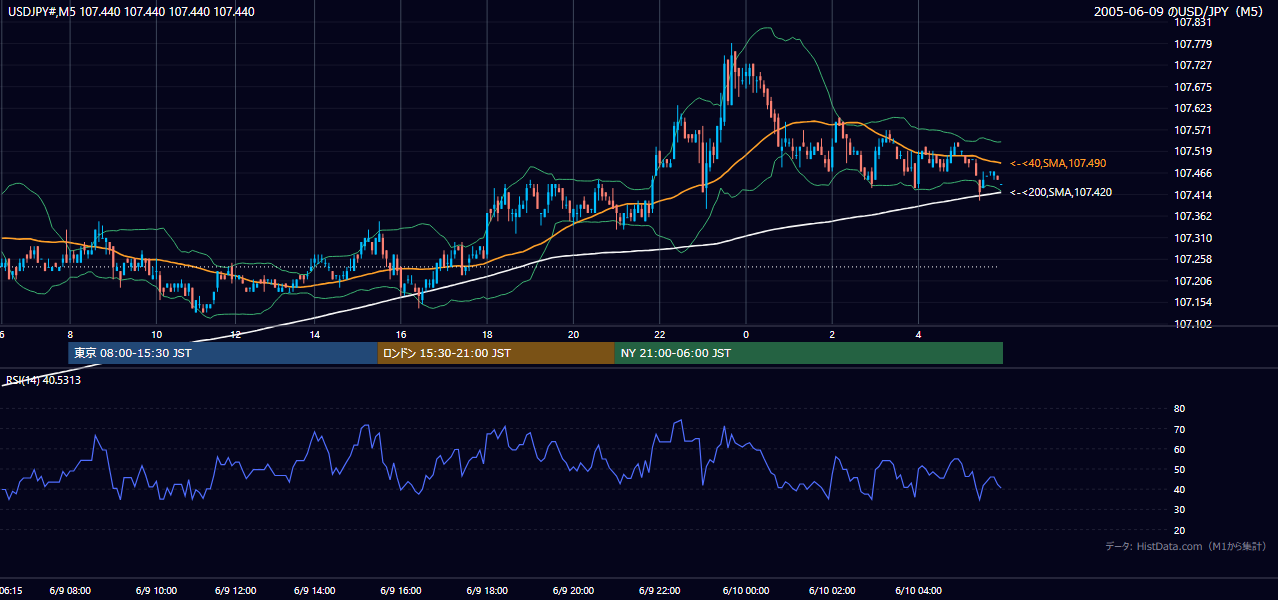Click the 6/9 14:00 date label
The height and width of the screenshot is (600, 1278).
coord(314,591)
